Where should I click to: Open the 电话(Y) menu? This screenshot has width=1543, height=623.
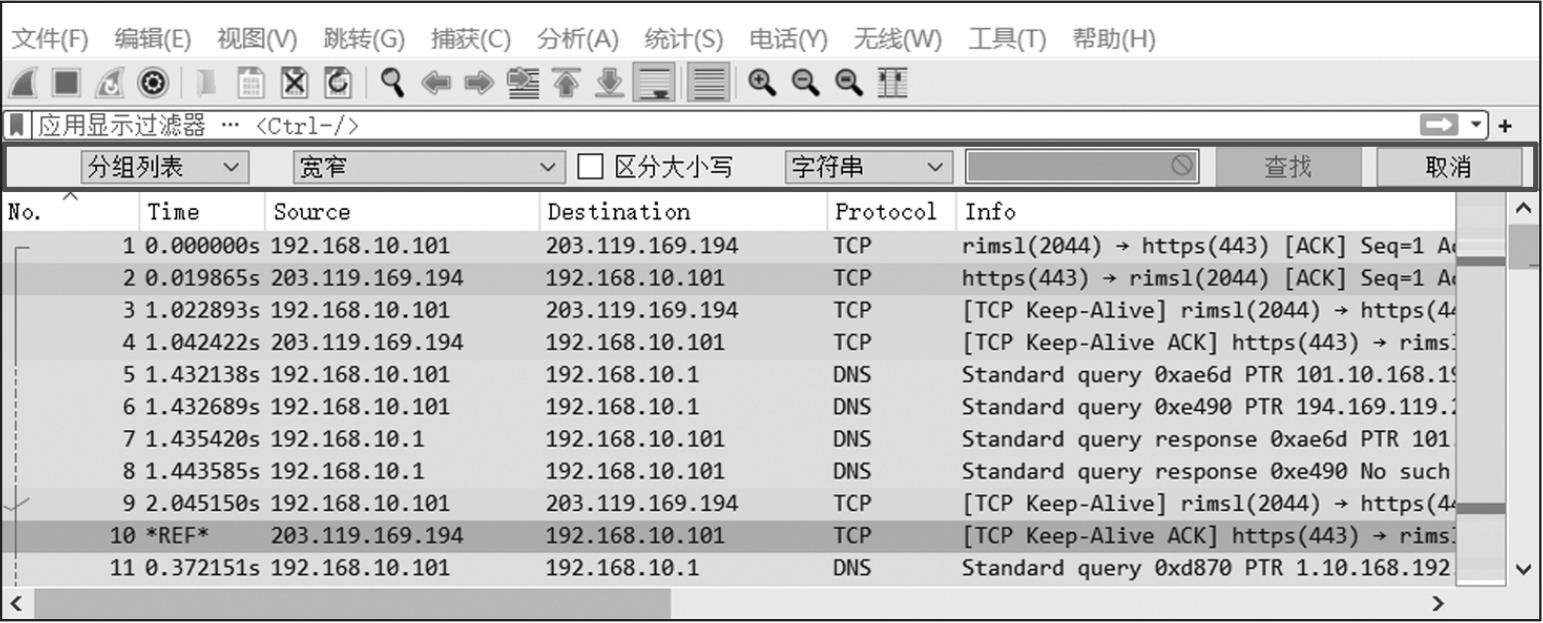pos(788,39)
